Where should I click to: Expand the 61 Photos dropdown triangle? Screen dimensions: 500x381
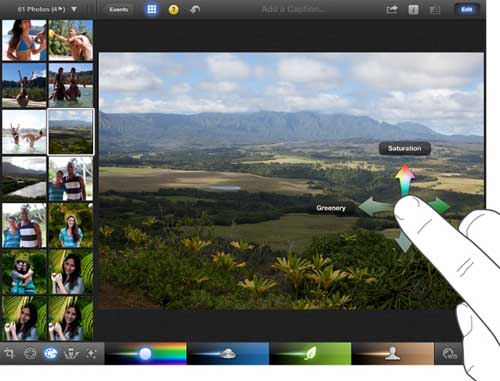[74, 9]
